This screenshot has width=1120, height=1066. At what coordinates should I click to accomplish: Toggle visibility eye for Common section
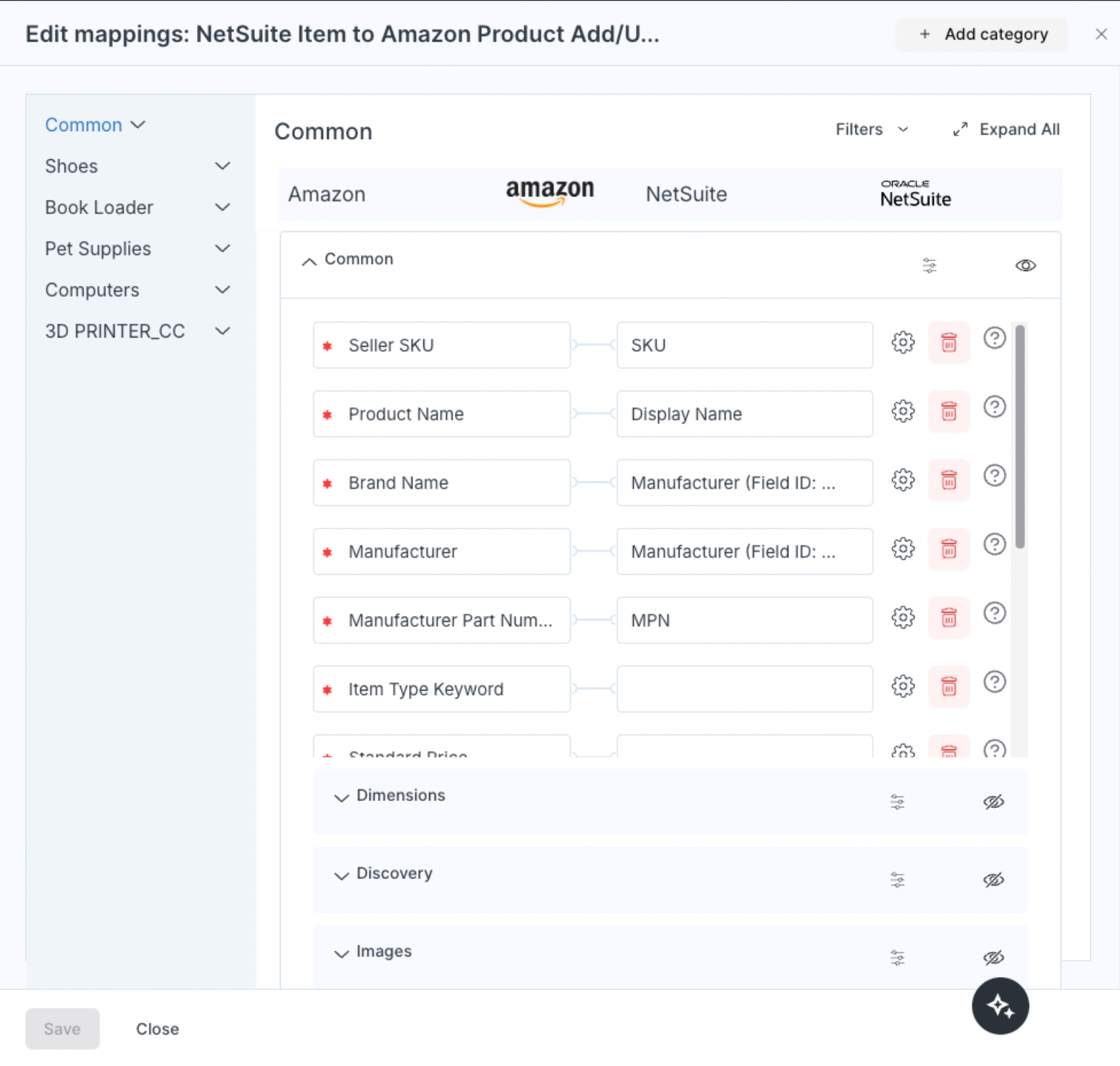[x=1025, y=266]
